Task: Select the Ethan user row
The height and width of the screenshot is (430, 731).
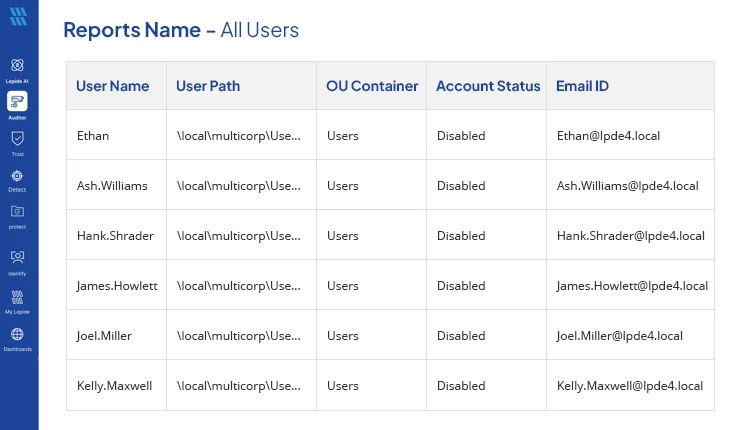Action: coord(390,135)
